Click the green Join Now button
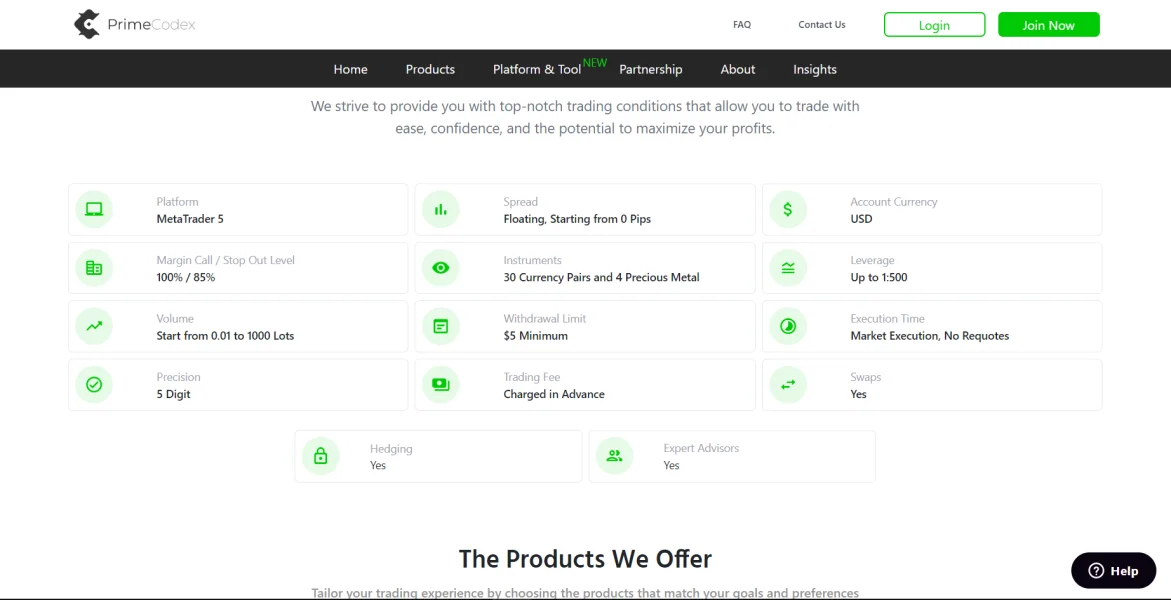Image resolution: width=1171 pixels, height=600 pixels. click(1048, 25)
